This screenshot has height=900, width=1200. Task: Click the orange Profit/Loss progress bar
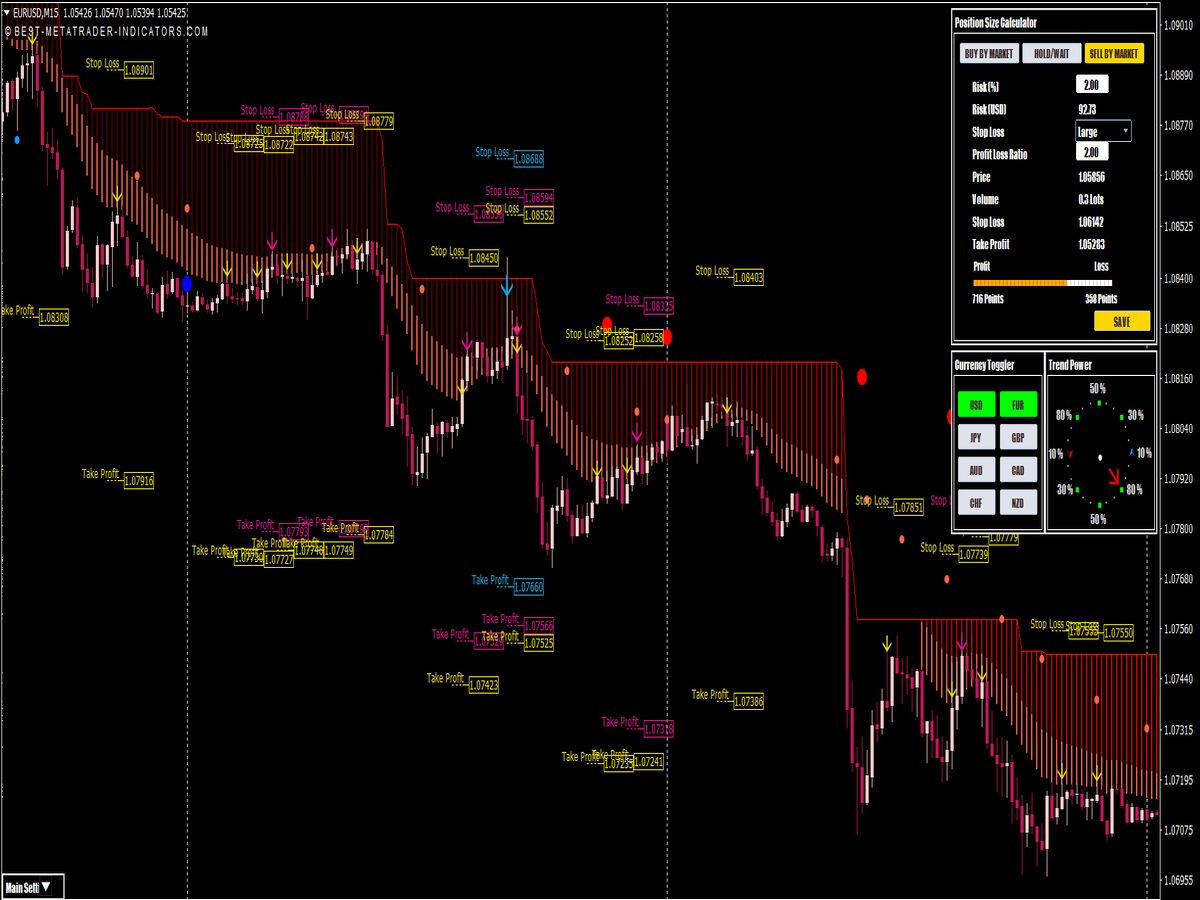point(1020,284)
